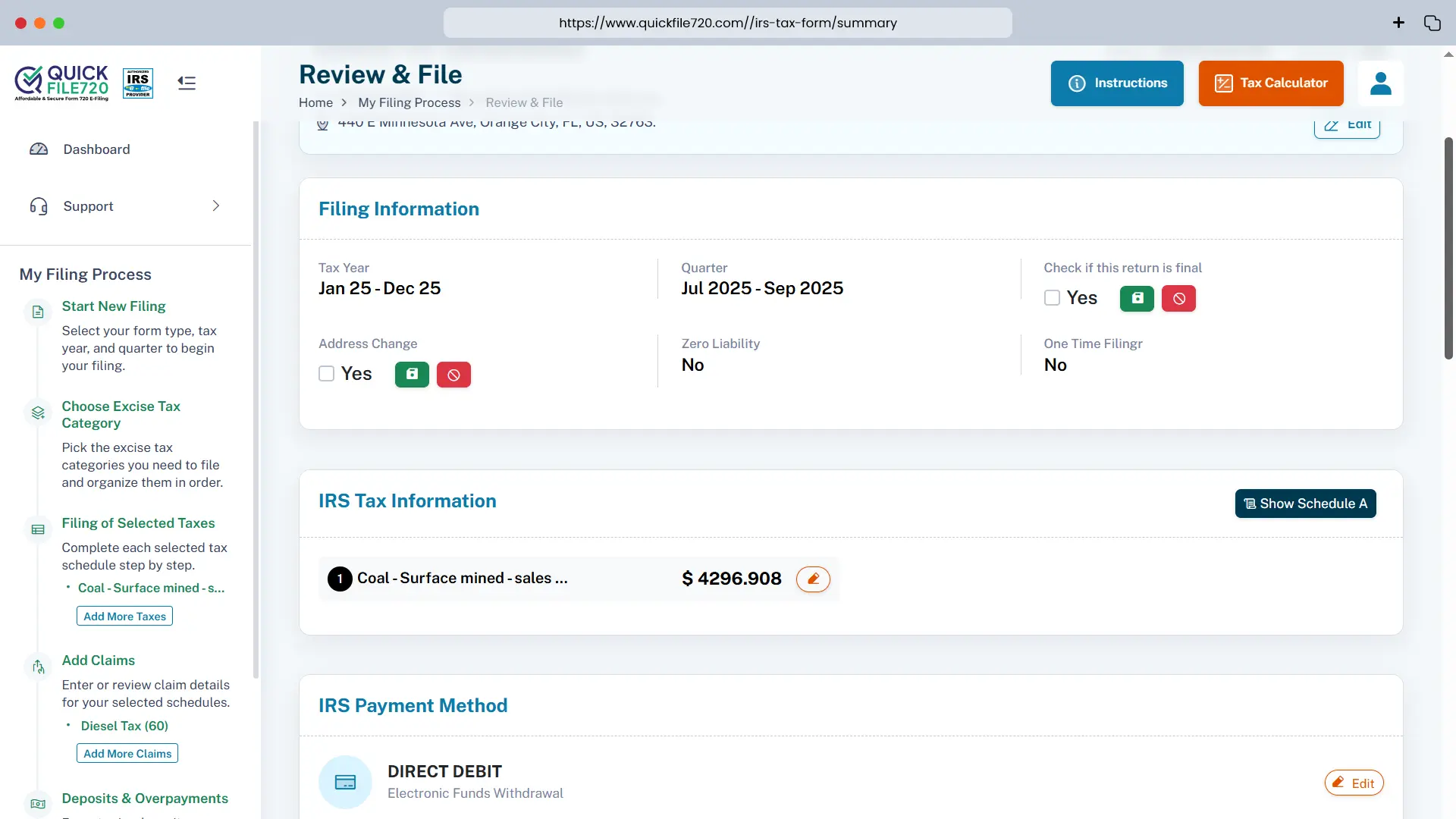Collapse the sidebar using the collapse icon

click(186, 83)
